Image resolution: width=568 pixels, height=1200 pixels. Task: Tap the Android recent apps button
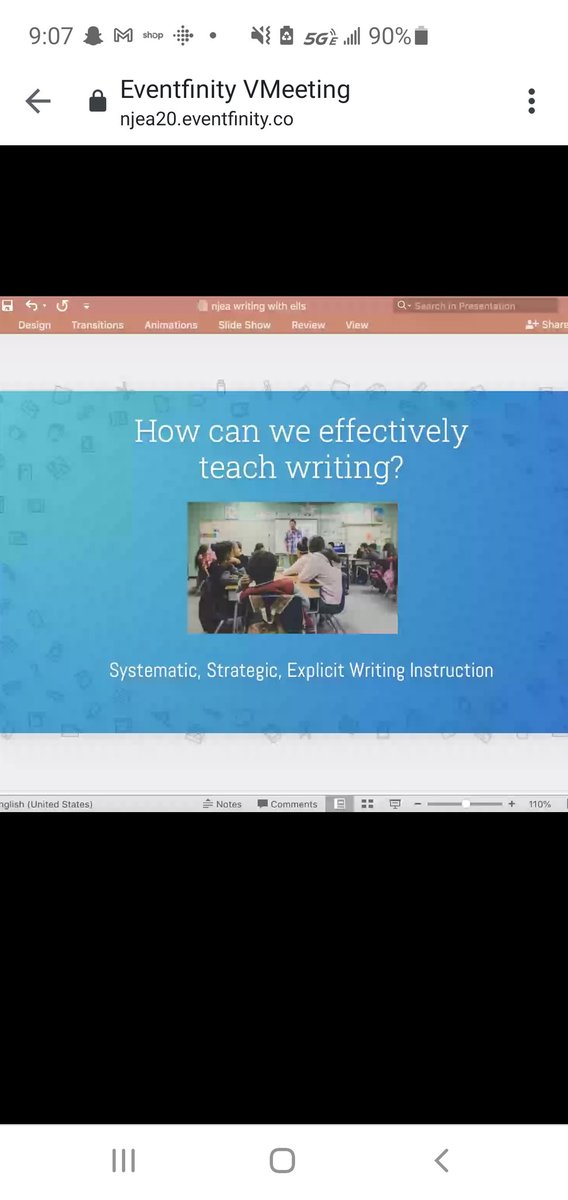[123, 1160]
